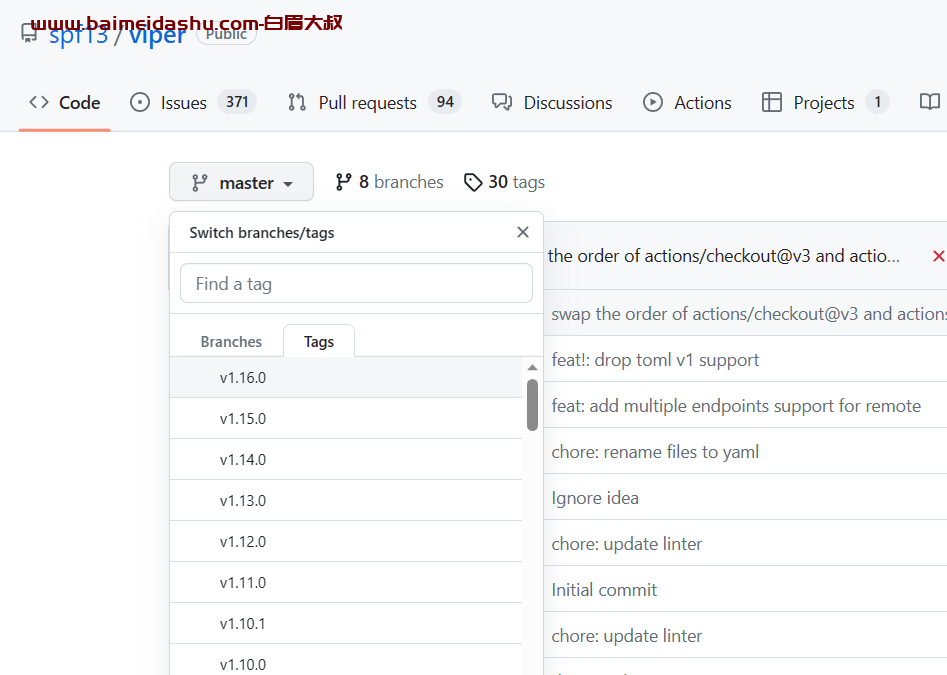This screenshot has width=947, height=675.
Task: Click the tag list scrollbar thumb
Action: (532, 405)
